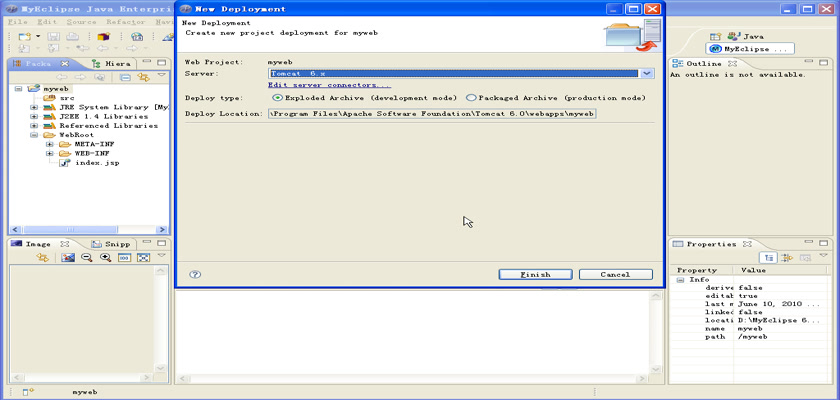The image size is (840, 400).
Task: Maximize the Outline panel
Action: tap(822, 63)
